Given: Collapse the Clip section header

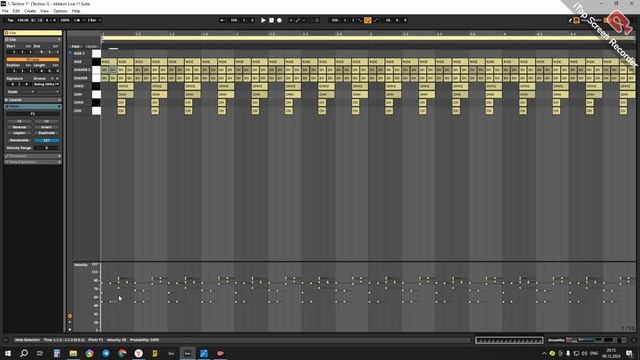Looking at the screenshot, I should (33, 40).
